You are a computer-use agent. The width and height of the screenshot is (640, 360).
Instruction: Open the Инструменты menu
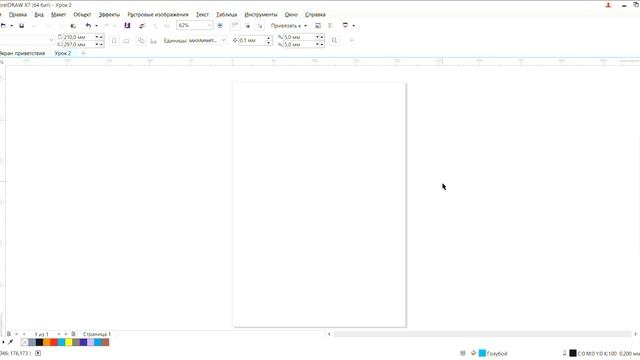261,15
